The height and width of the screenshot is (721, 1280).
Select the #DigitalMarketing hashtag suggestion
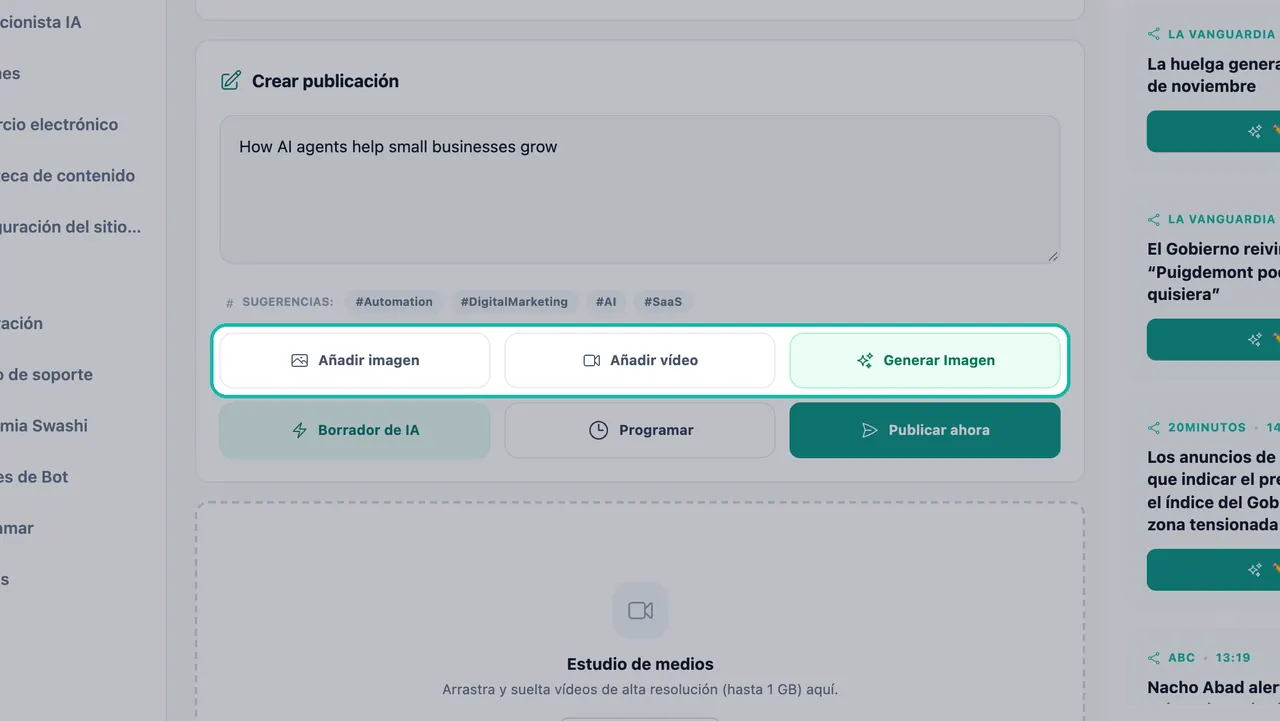514,301
